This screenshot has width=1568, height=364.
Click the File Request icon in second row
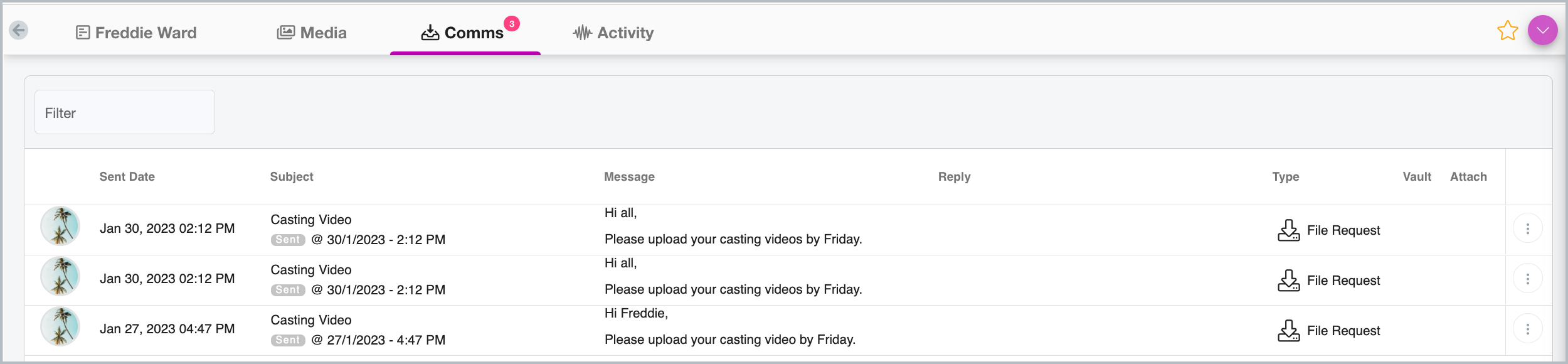1288,281
